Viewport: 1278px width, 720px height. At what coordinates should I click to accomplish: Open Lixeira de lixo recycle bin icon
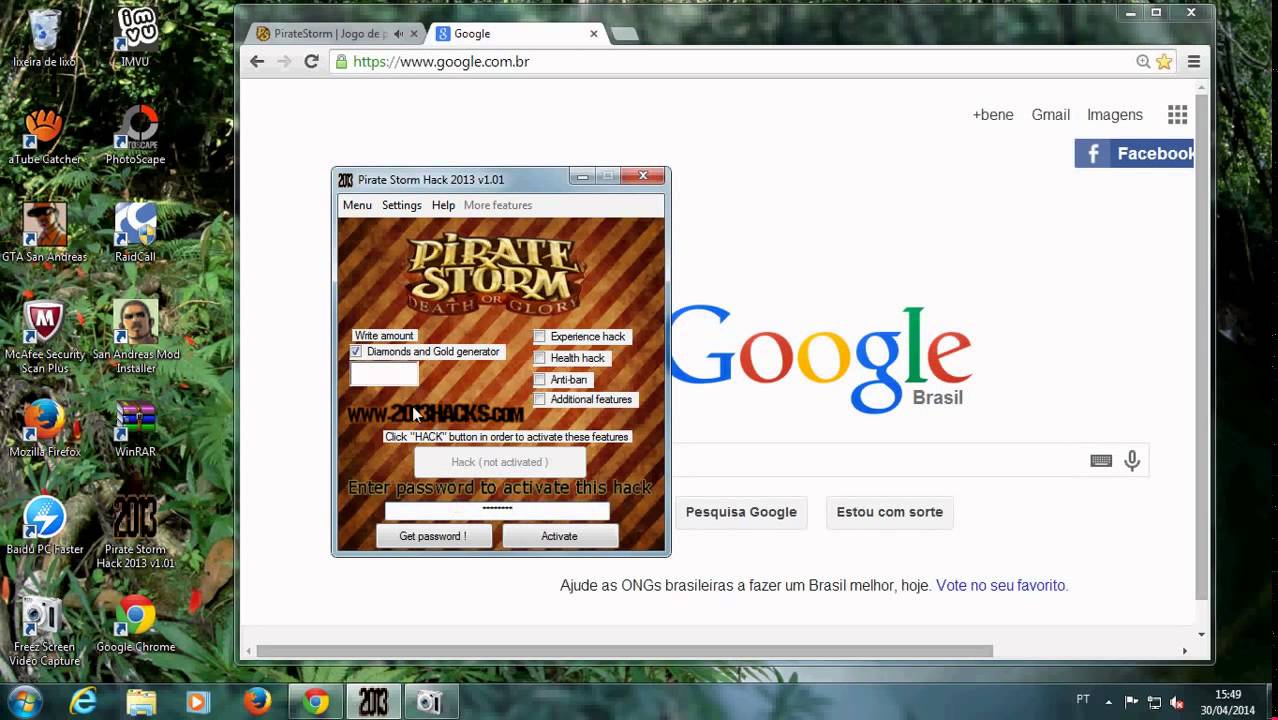tap(44, 38)
